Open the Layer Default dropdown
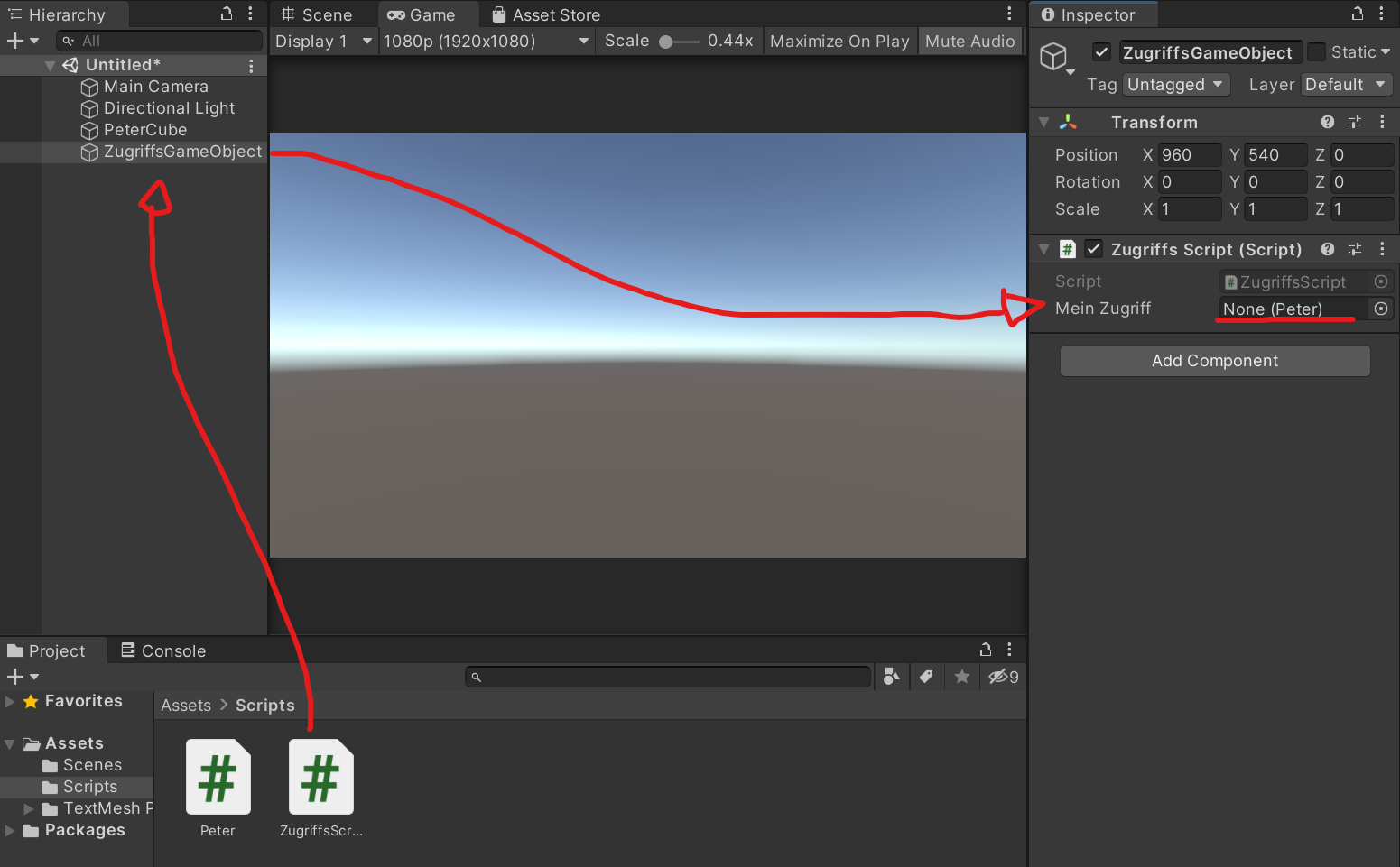The width and height of the screenshot is (1400, 867). 1346,85
